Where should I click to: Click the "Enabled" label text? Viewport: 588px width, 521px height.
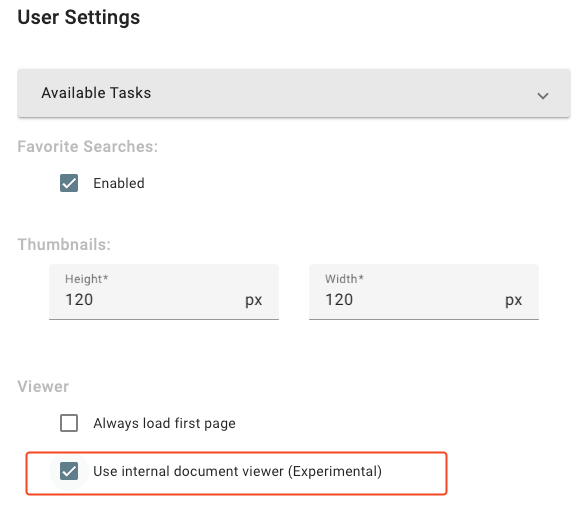(119, 183)
